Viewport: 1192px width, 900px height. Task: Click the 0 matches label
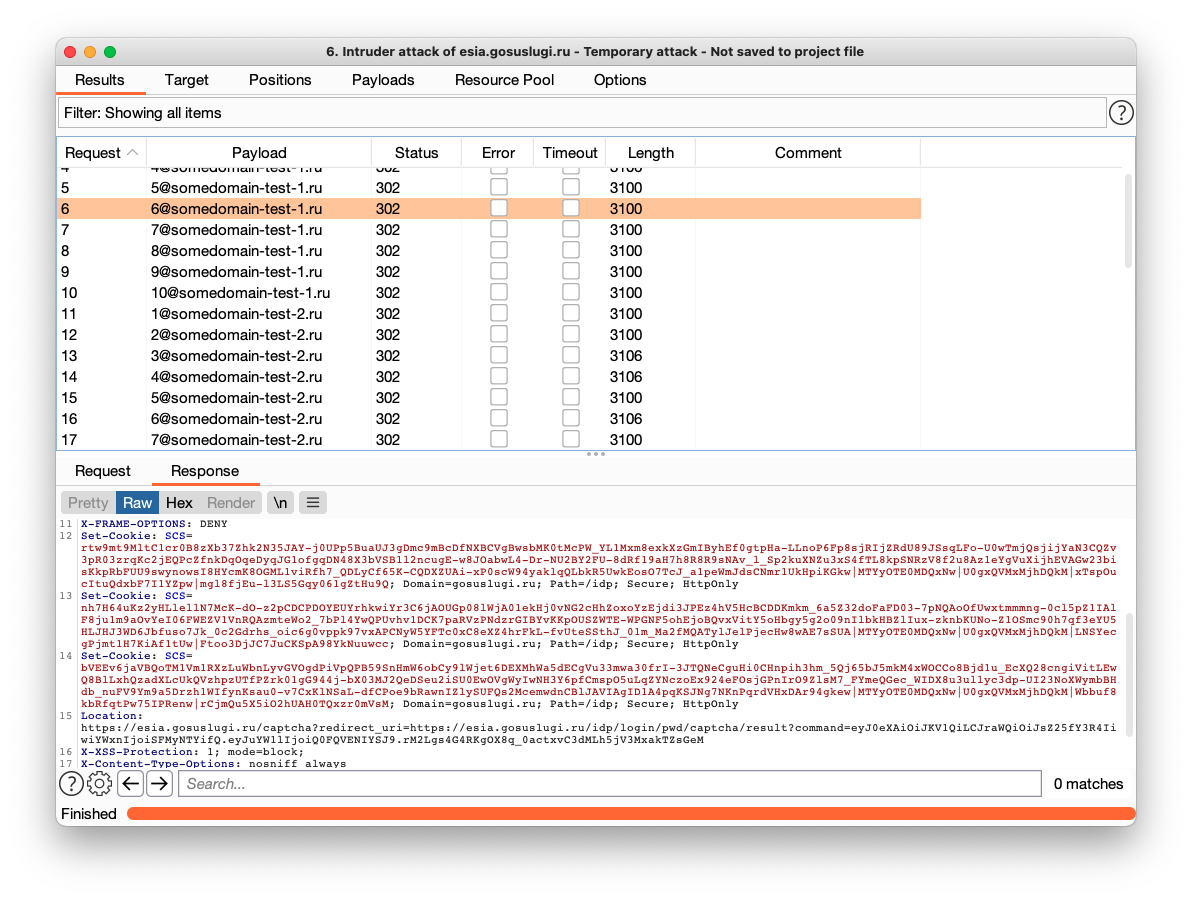click(1088, 784)
